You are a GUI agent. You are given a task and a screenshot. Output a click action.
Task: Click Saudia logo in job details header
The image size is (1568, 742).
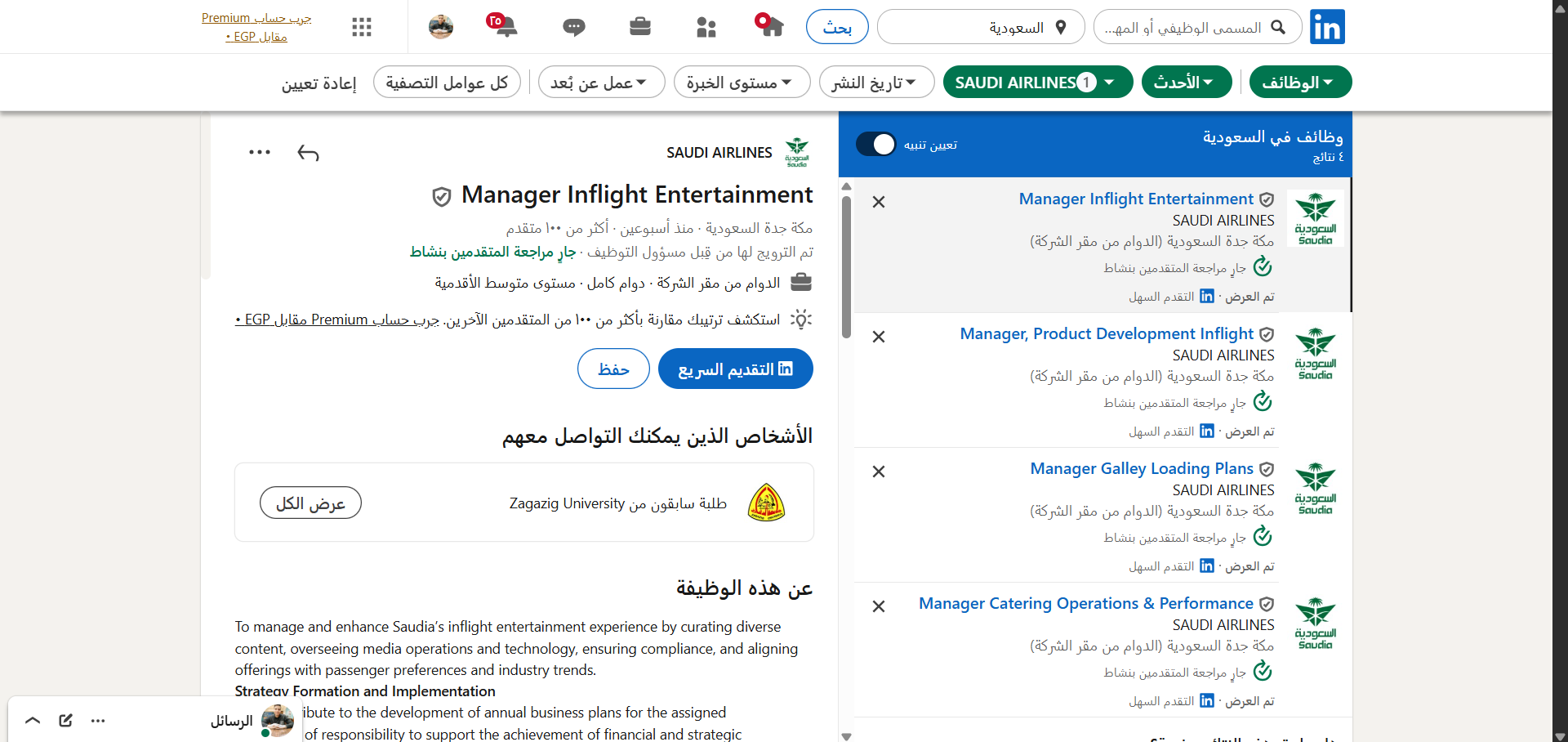click(x=797, y=153)
